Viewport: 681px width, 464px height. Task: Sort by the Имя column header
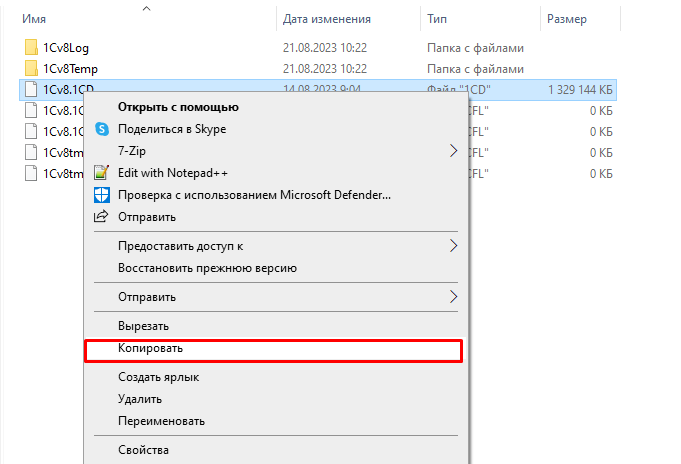[x=34, y=19]
